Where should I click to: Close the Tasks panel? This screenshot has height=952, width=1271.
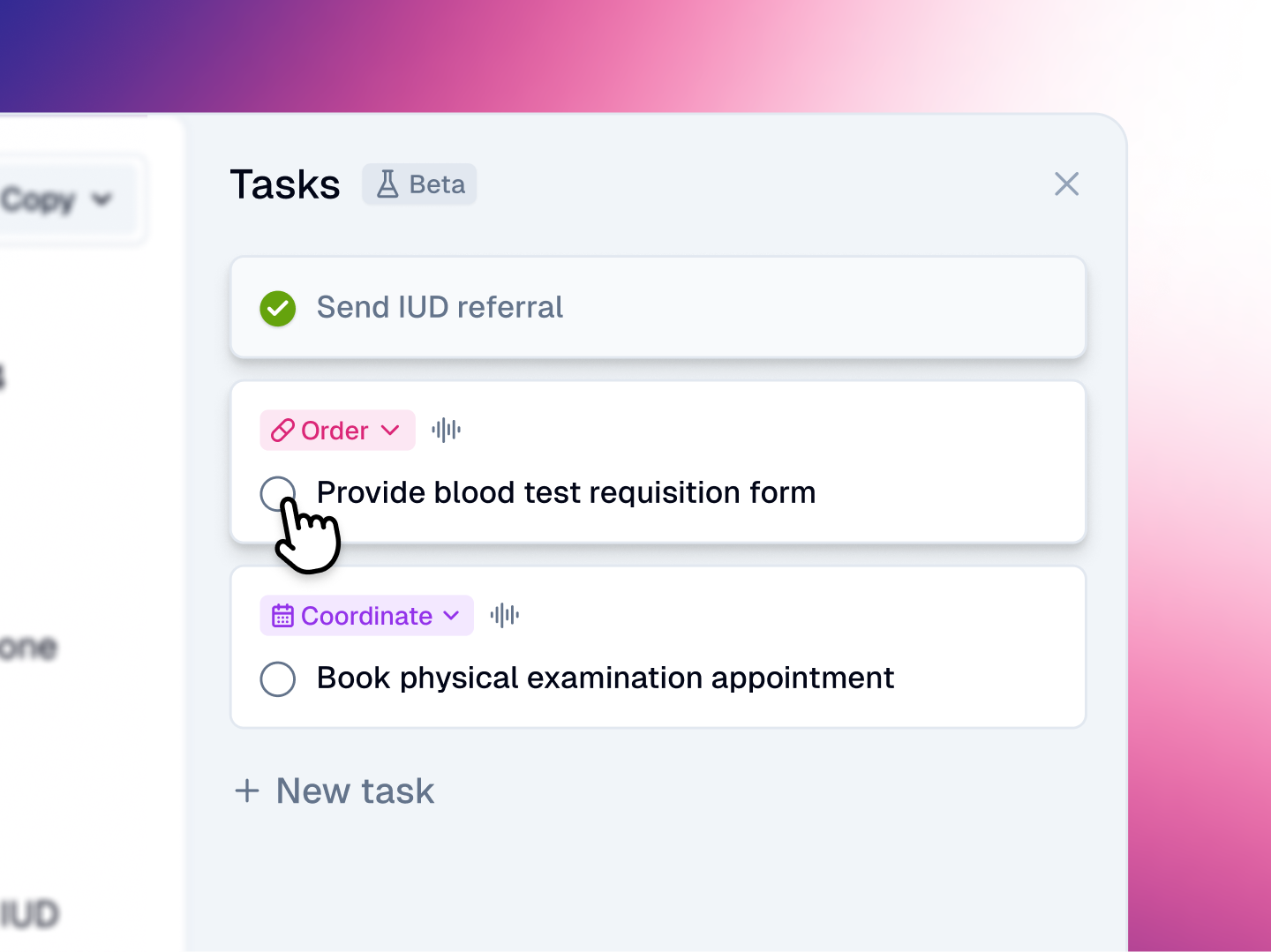click(1066, 184)
